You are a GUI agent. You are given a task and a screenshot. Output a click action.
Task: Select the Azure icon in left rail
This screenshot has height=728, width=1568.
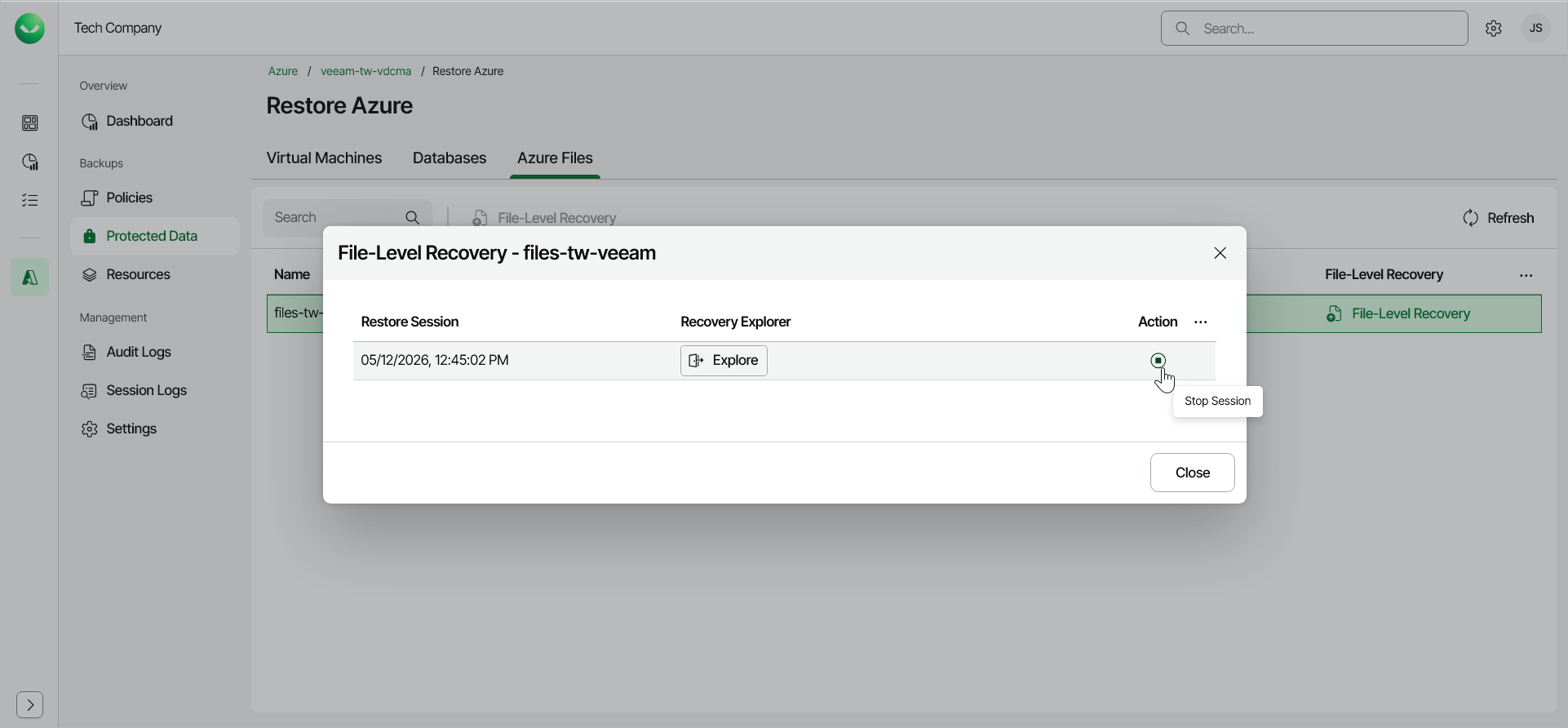click(x=29, y=277)
